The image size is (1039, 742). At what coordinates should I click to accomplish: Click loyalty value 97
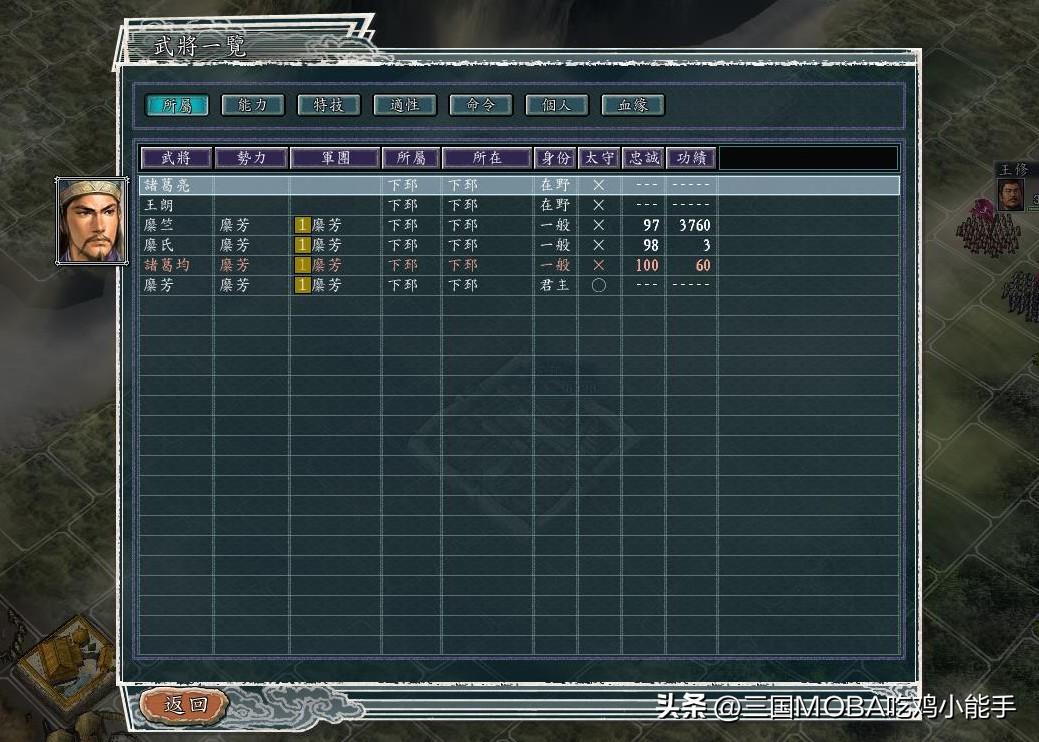pyautogui.click(x=651, y=225)
